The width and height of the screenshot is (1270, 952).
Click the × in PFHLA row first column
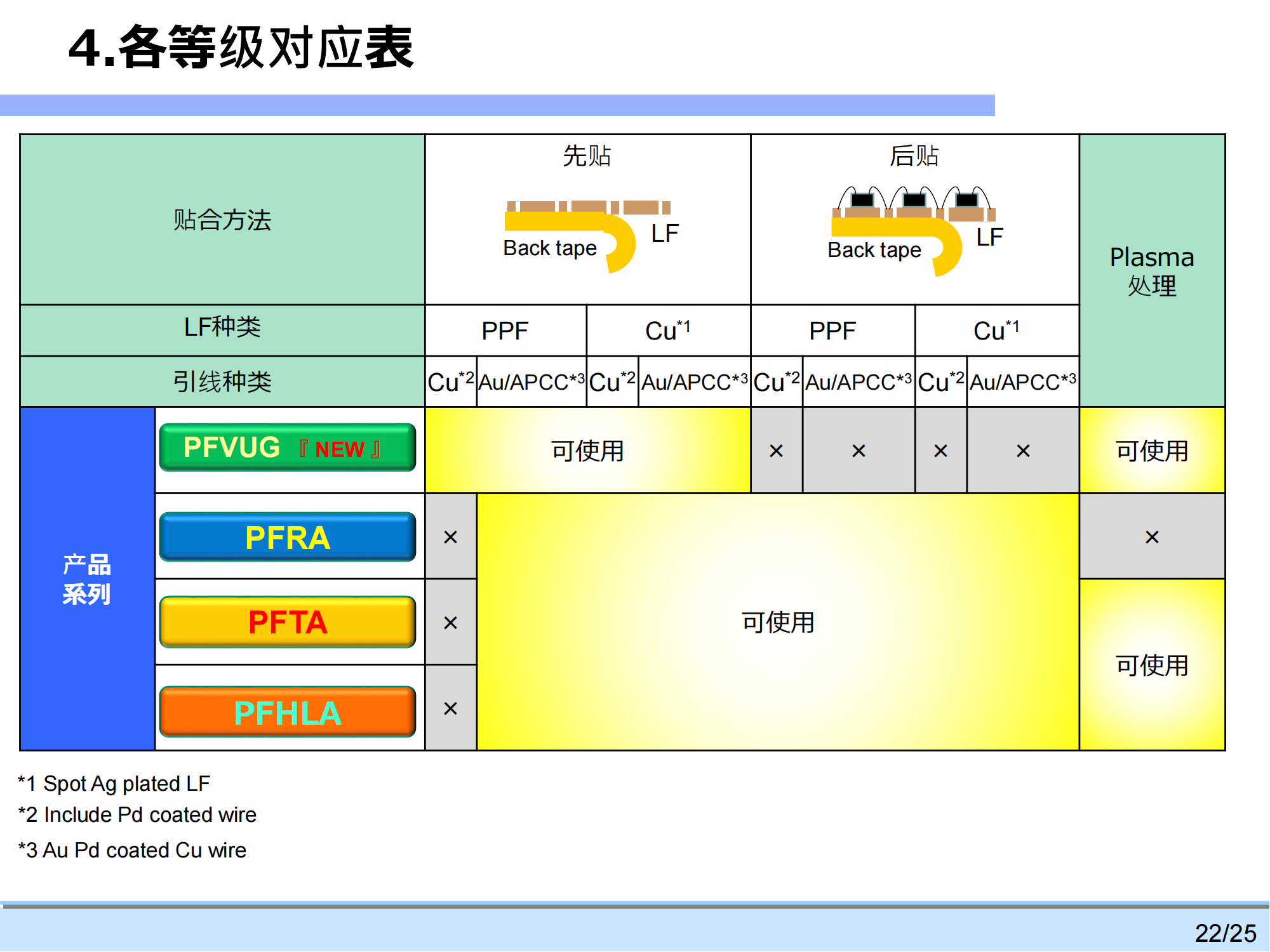[x=451, y=708]
